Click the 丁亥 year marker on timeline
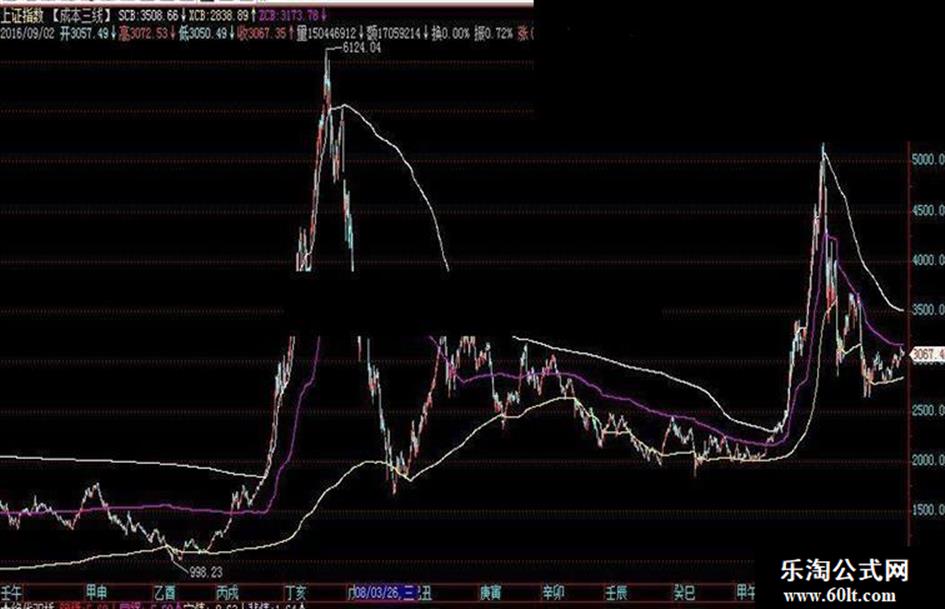This screenshot has height=609, width=945. tap(295, 593)
